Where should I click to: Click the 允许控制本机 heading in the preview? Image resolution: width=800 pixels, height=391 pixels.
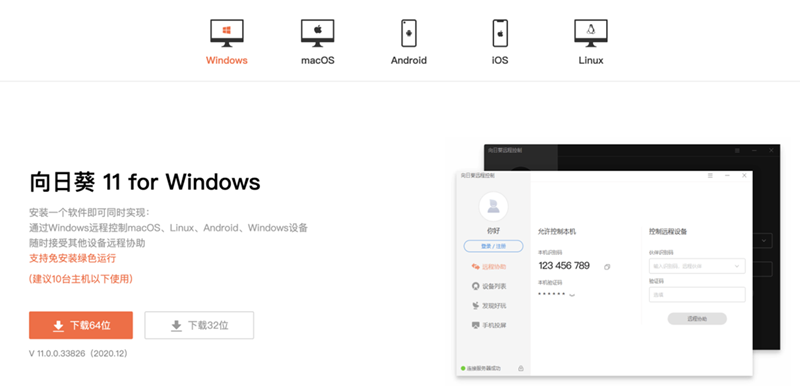coord(557,231)
